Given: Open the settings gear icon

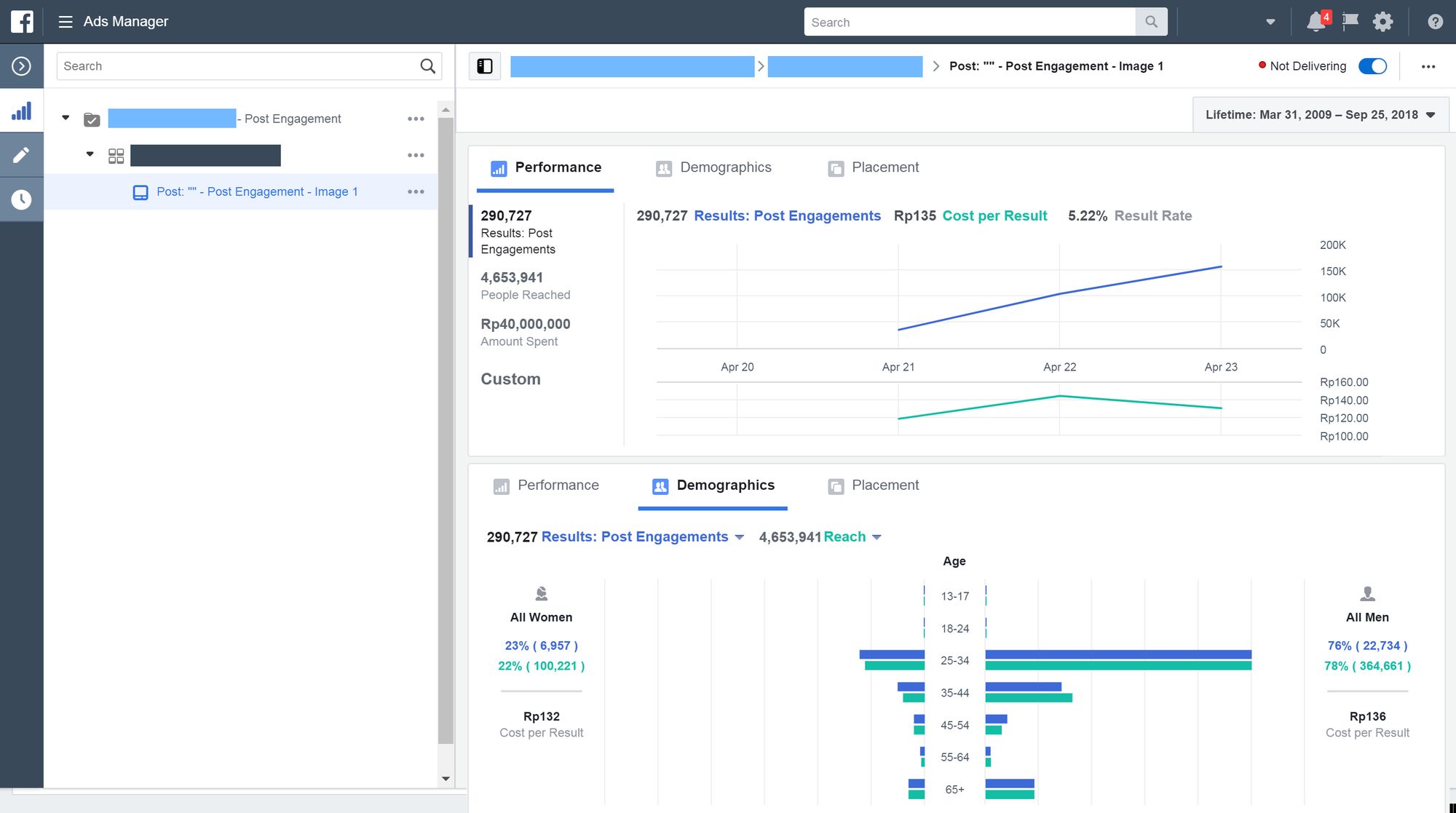Looking at the screenshot, I should coord(1382,22).
